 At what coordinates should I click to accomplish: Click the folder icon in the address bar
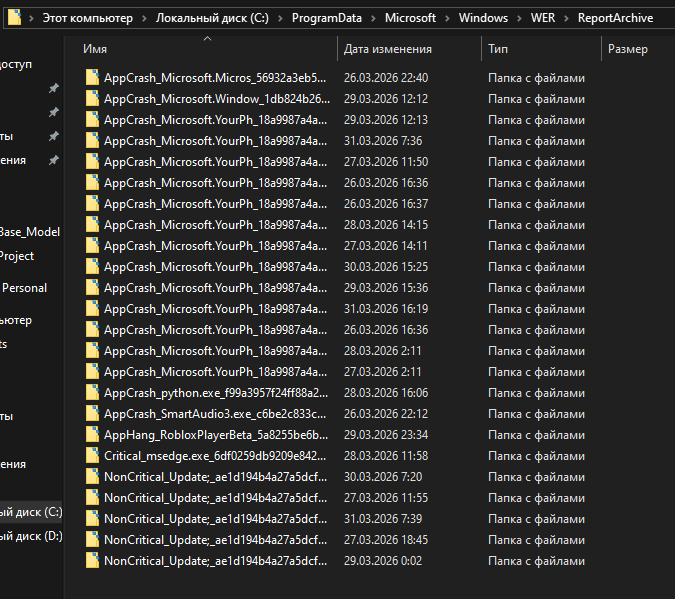pos(14,18)
